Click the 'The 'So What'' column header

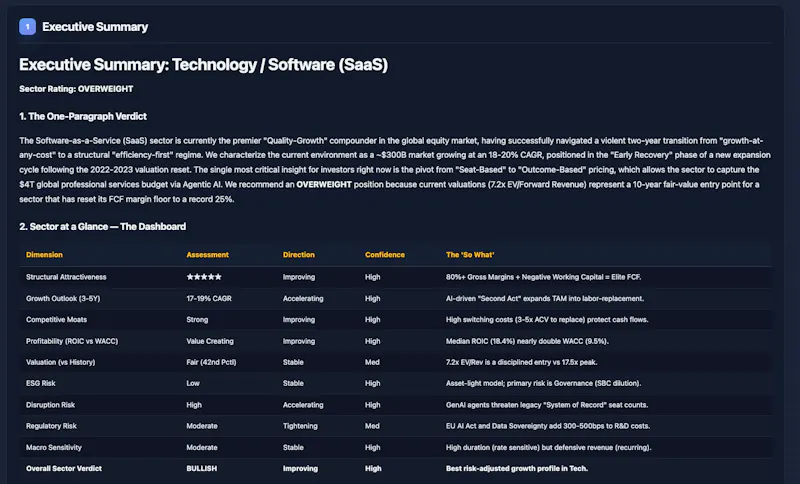tap(470, 254)
